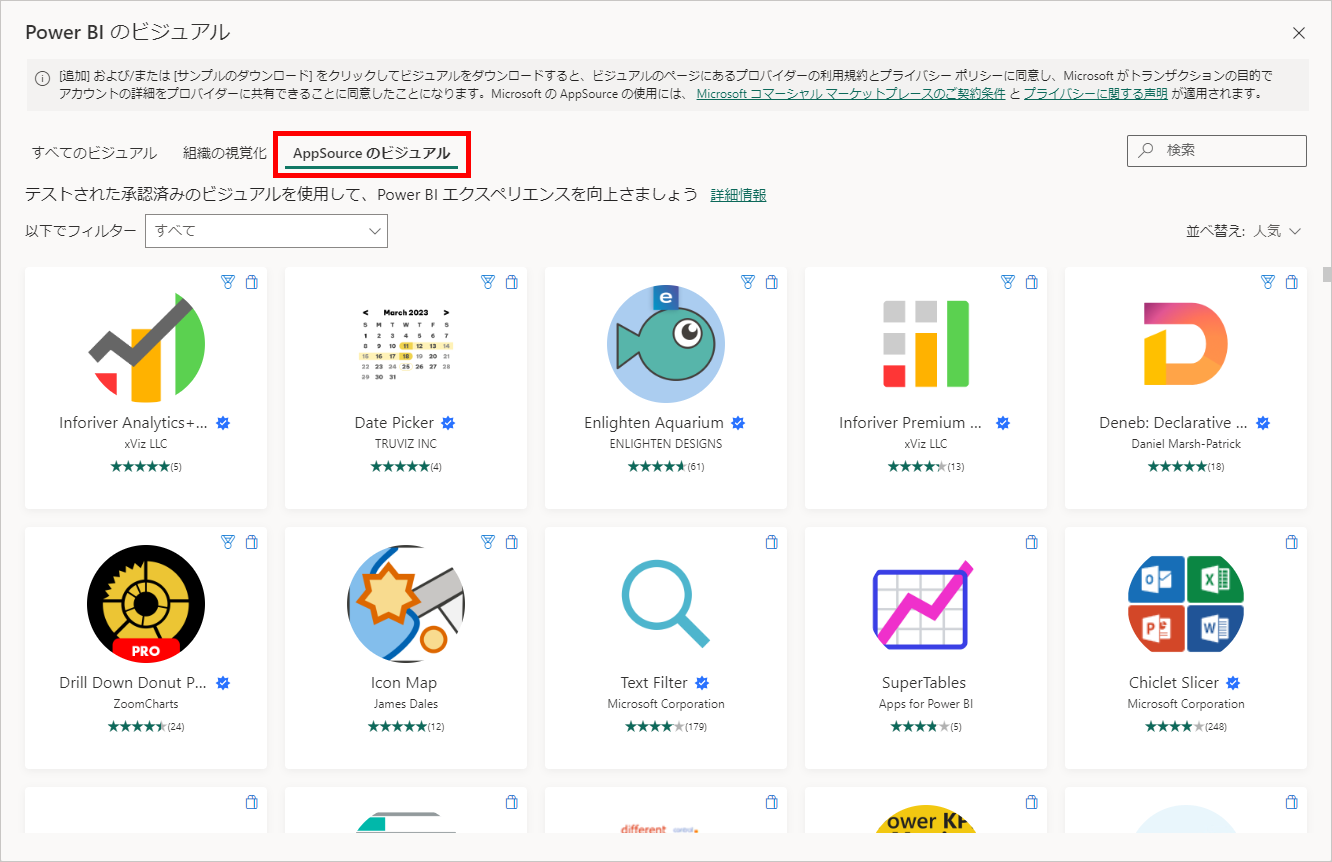The width and height of the screenshot is (1332, 862).
Task: Click the badge icon on Enlighten Aquarium card
Action: 748,282
